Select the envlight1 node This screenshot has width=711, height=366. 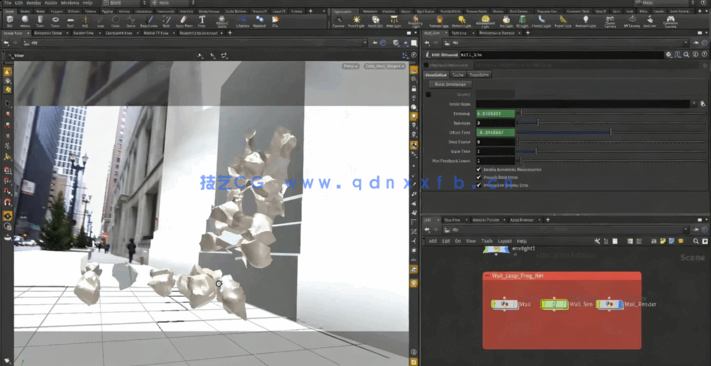(x=496, y=249)
